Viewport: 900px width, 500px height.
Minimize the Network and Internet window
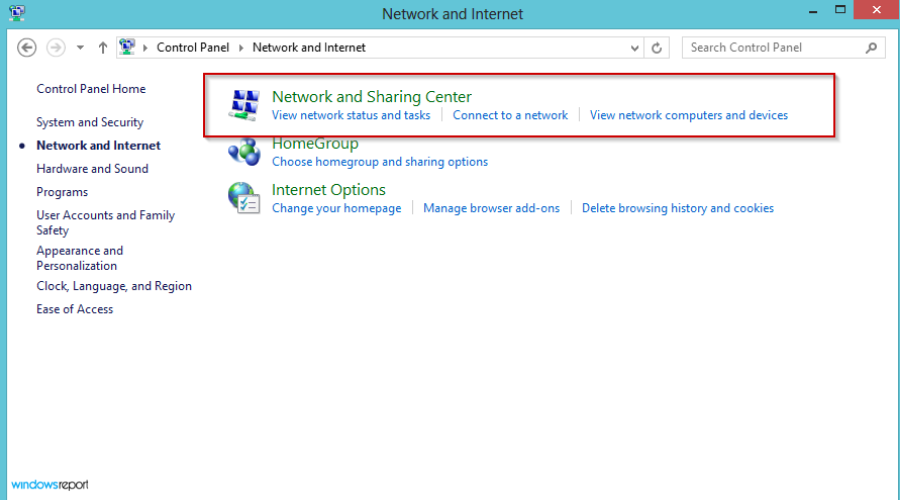click(813, 10)
